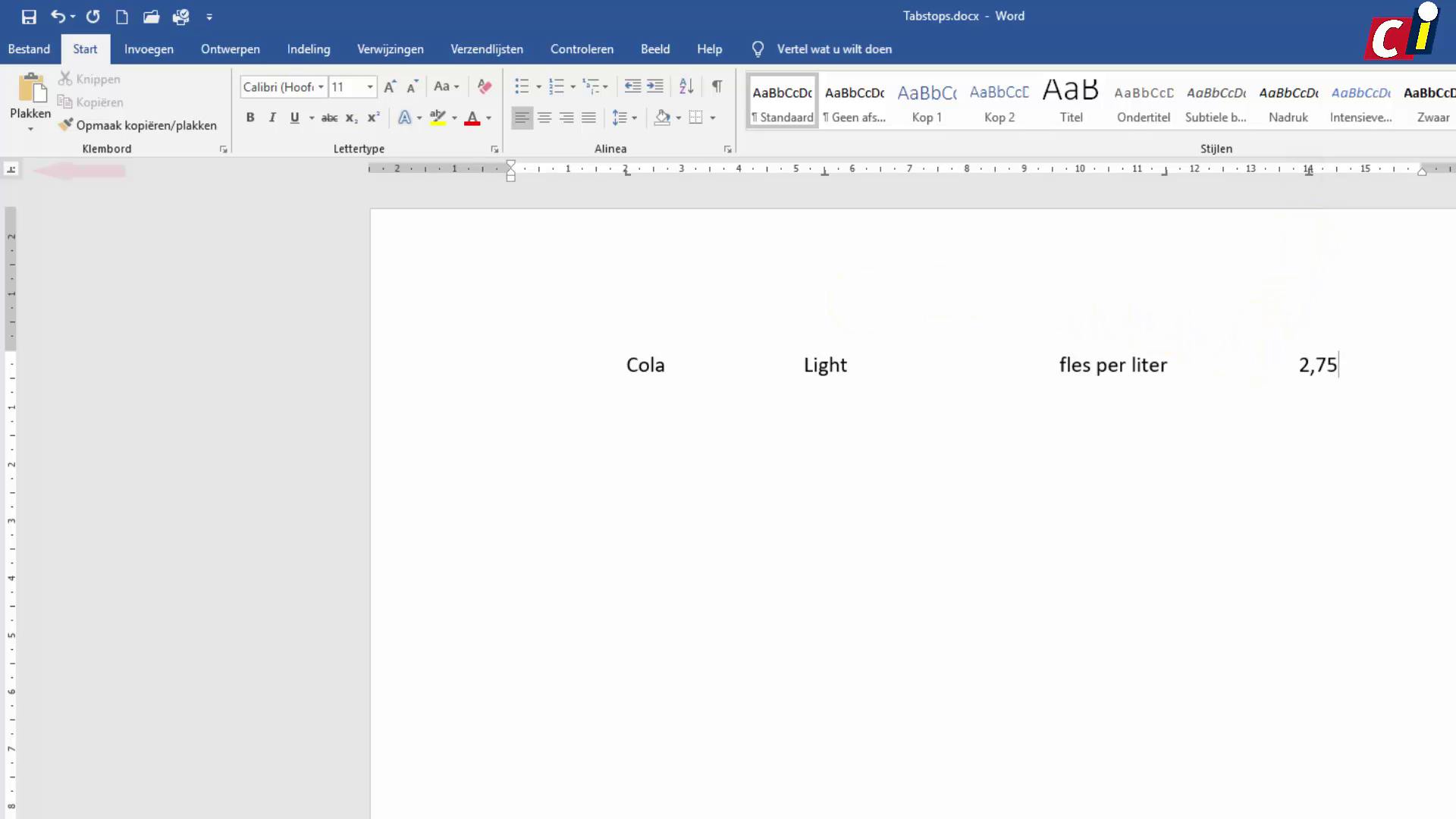Click the 'Vertel wat u wilt doen' search field
This screenshot has height=819, width=1456.
(x=834, y=49)
